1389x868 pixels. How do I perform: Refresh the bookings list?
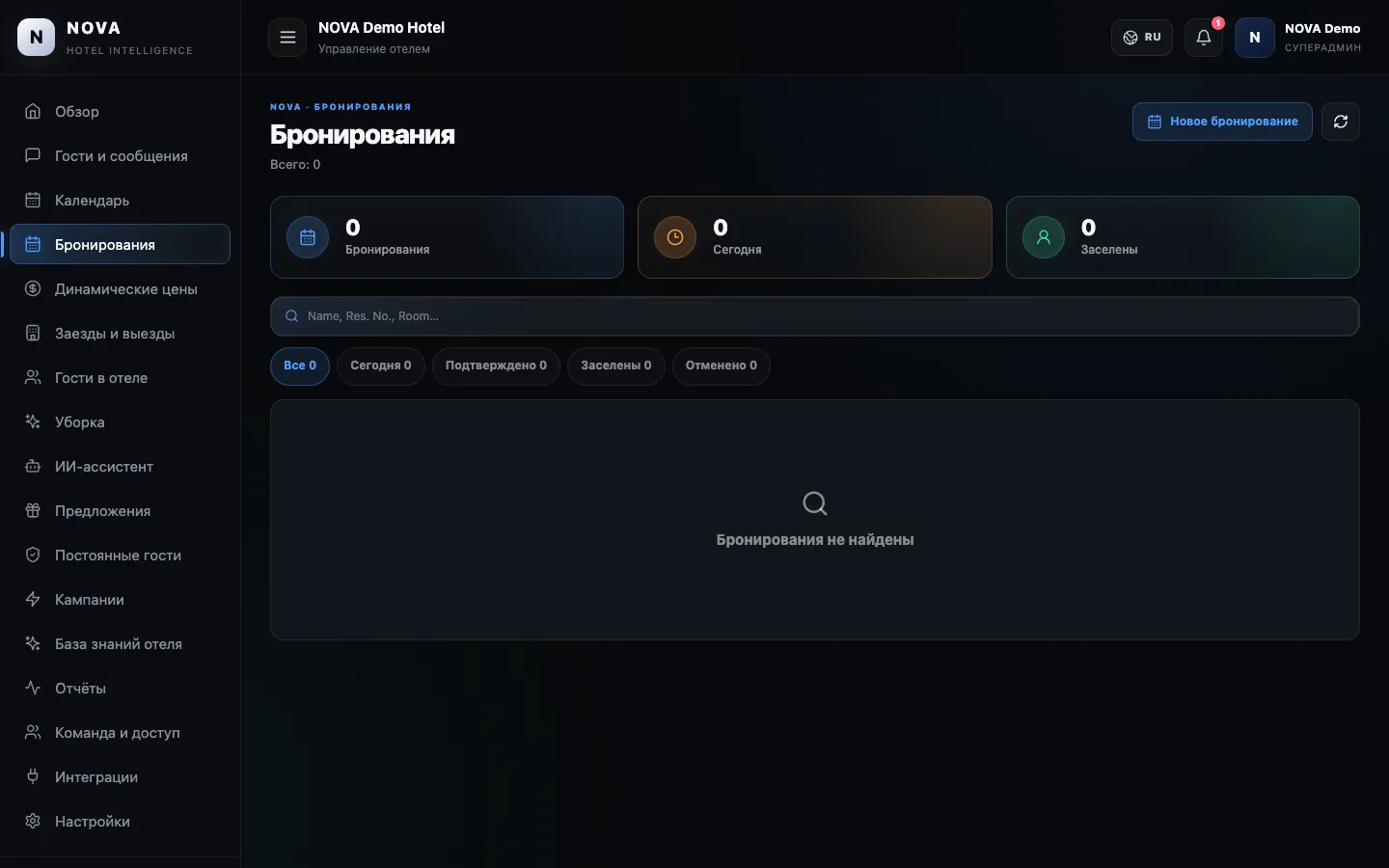[1341, 122]
